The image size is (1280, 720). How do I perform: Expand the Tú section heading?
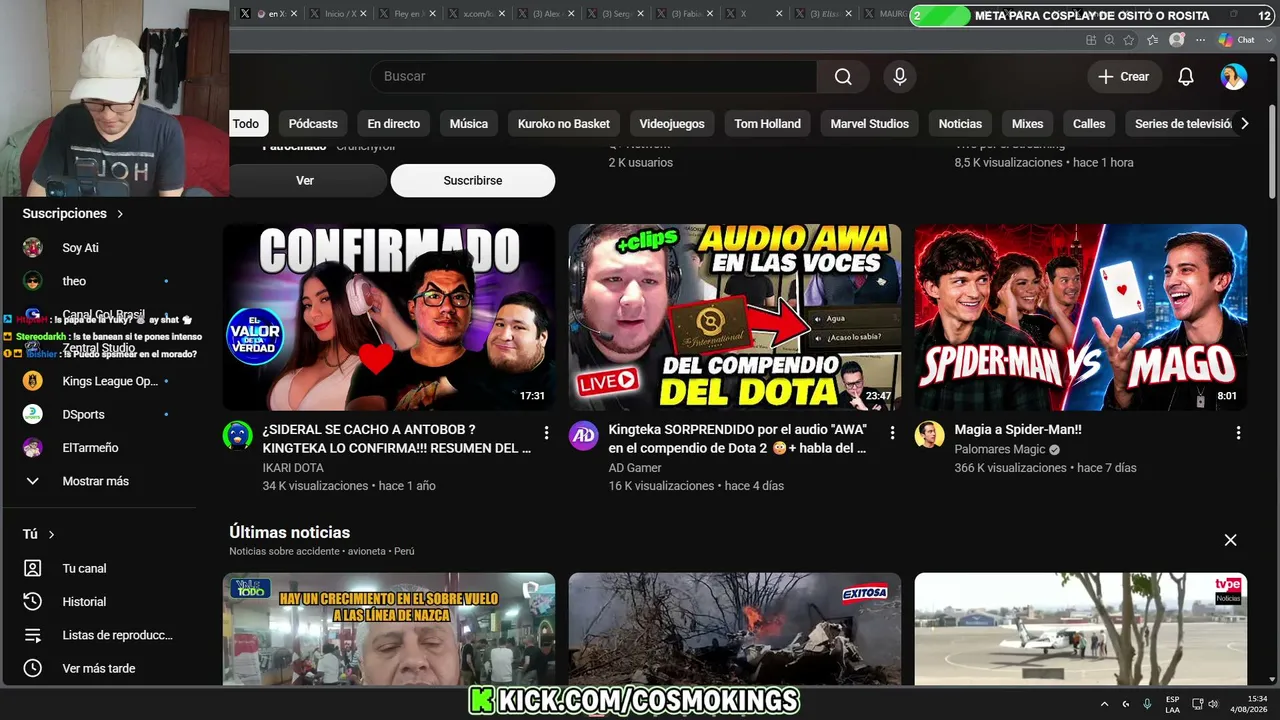(x=39, y=535)
